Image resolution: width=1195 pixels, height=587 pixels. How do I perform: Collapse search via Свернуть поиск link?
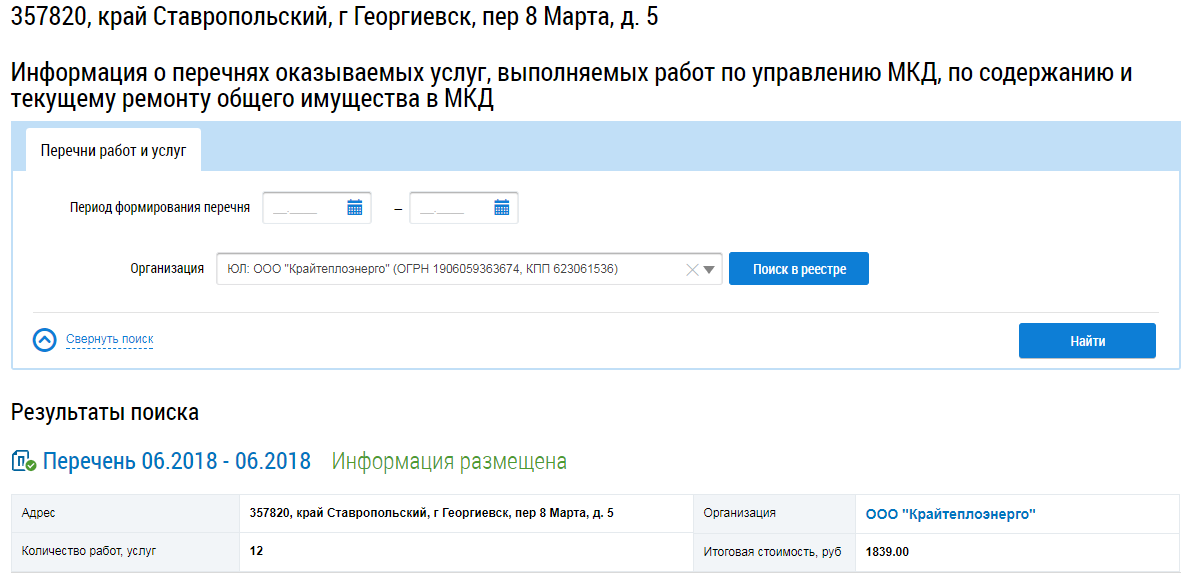pos(109,340)
